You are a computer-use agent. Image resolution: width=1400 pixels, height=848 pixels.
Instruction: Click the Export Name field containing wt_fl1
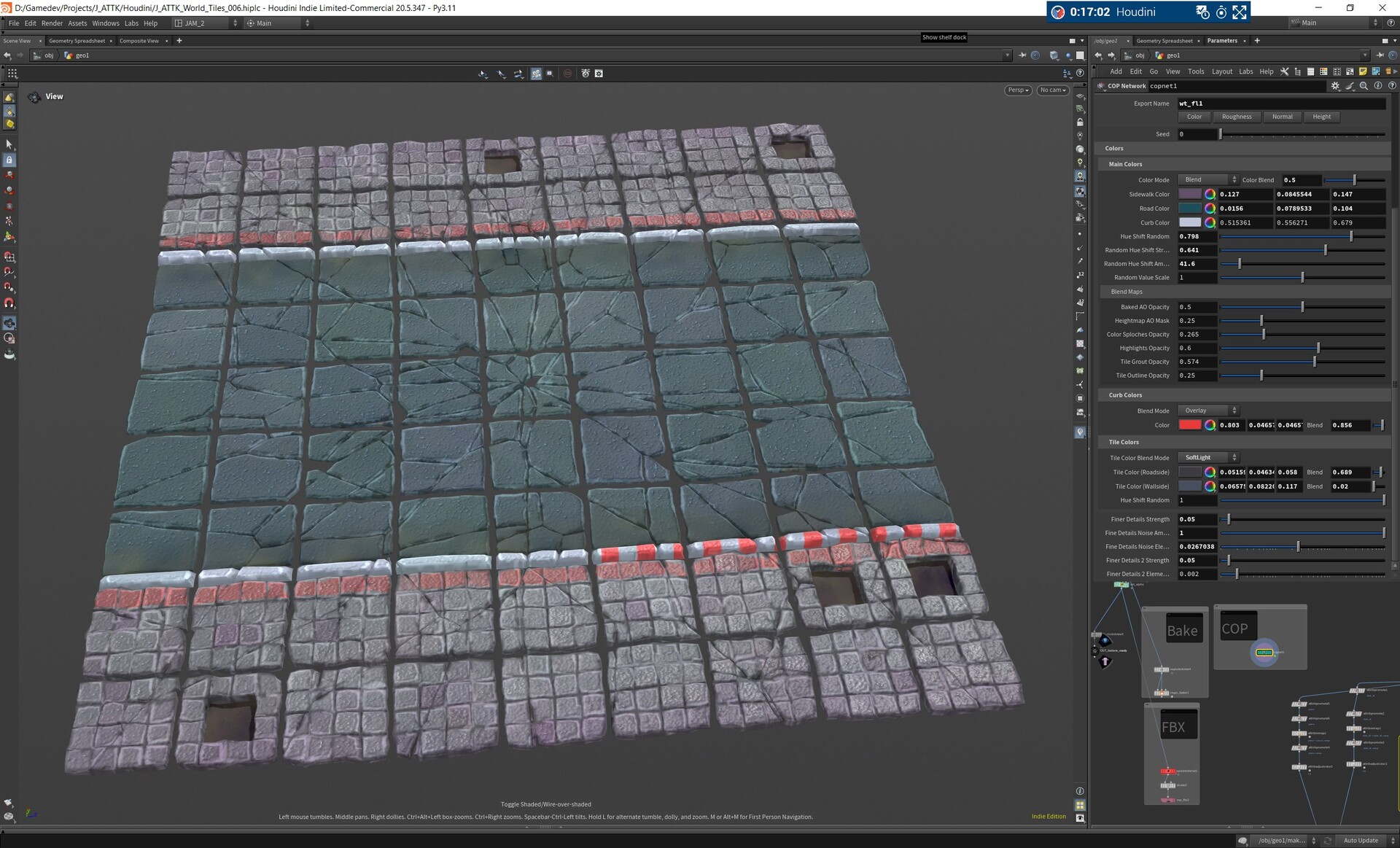point(1280,103)
